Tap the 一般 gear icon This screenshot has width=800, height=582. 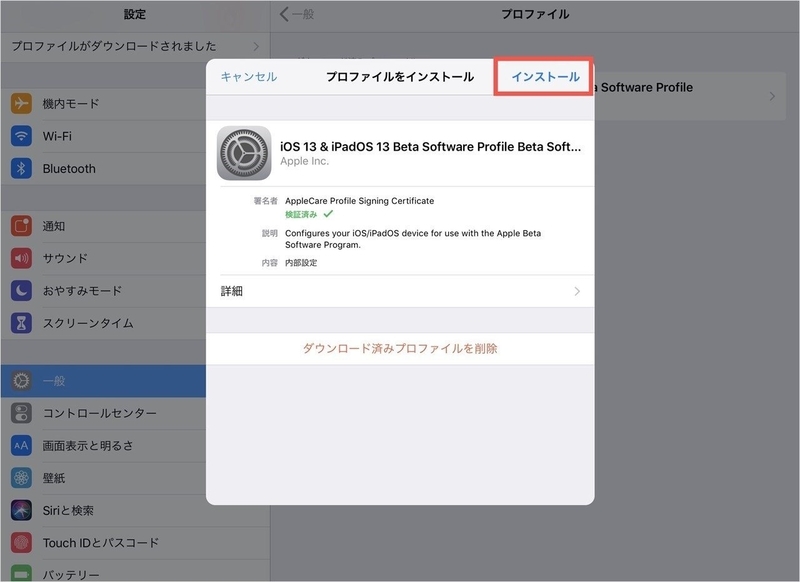click(21, 381)
